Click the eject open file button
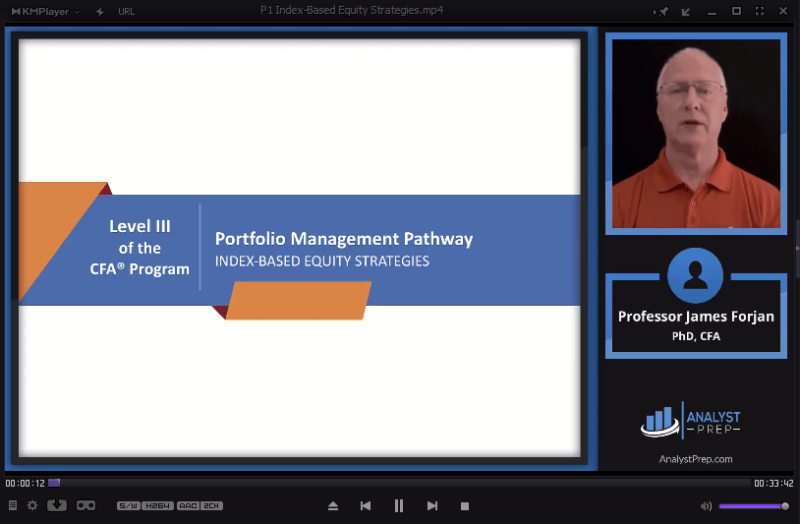Screen dimensions: 800x524 tap(333, 506)
